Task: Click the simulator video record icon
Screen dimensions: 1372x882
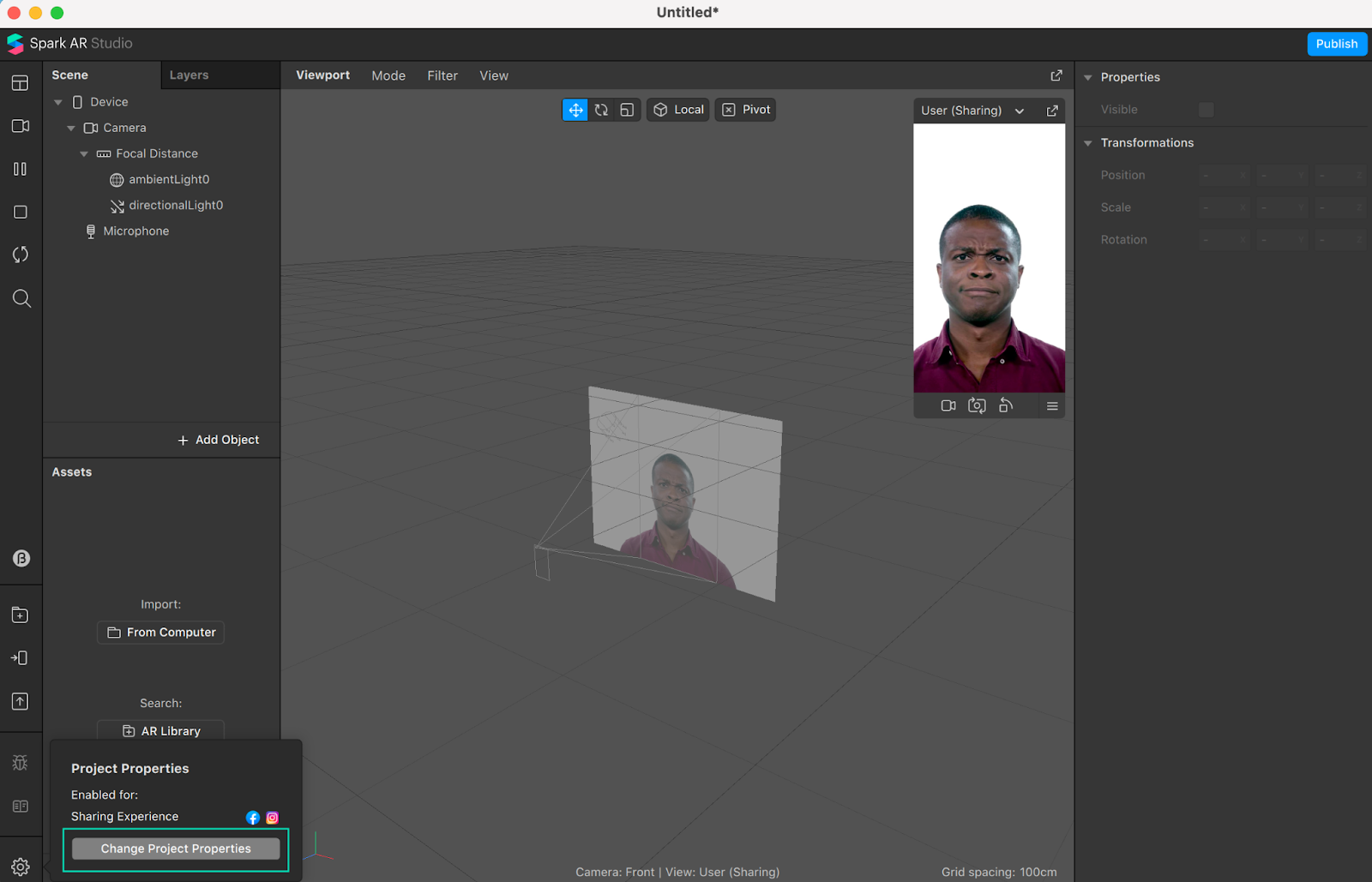Action: 948,405
